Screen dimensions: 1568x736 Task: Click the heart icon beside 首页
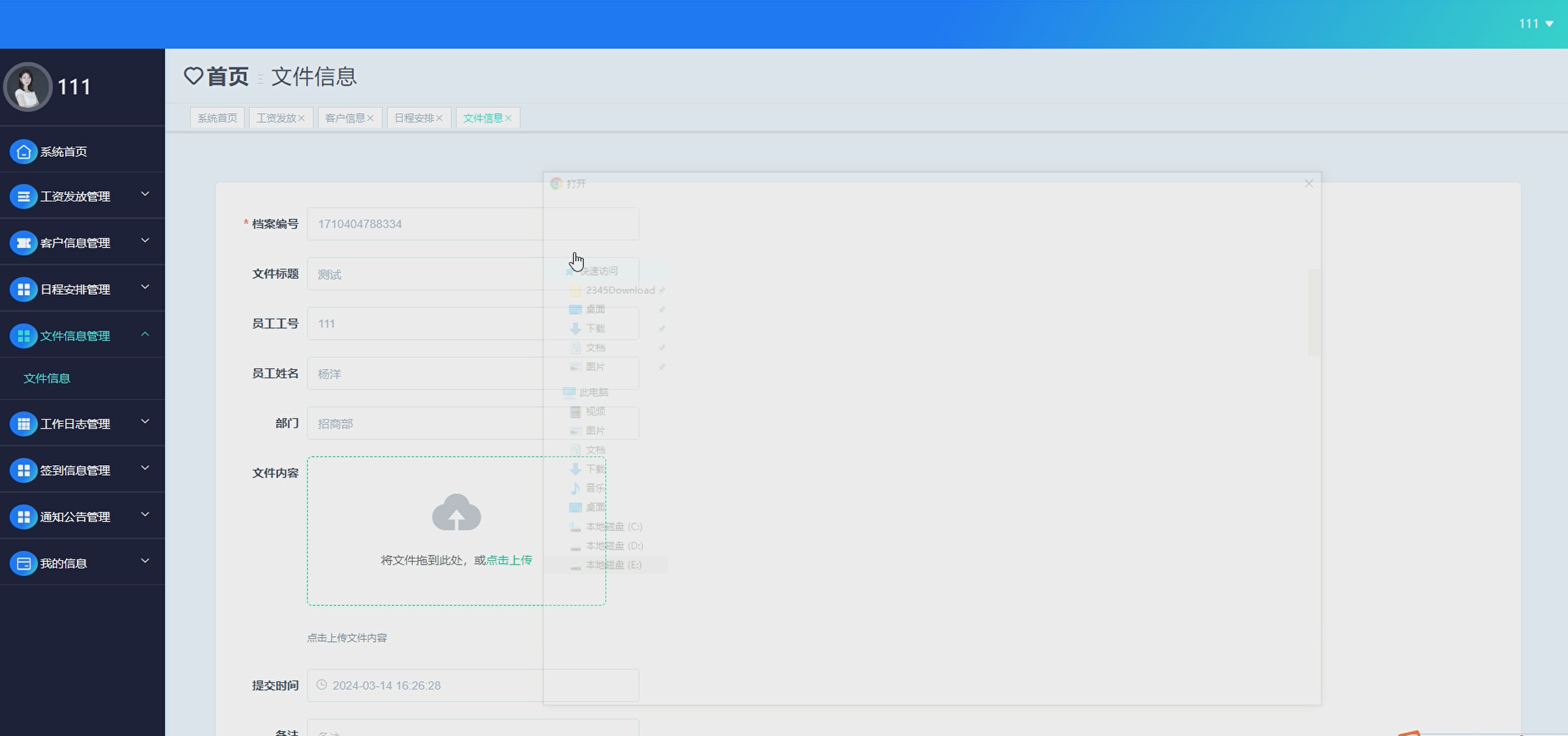[193, 76]
